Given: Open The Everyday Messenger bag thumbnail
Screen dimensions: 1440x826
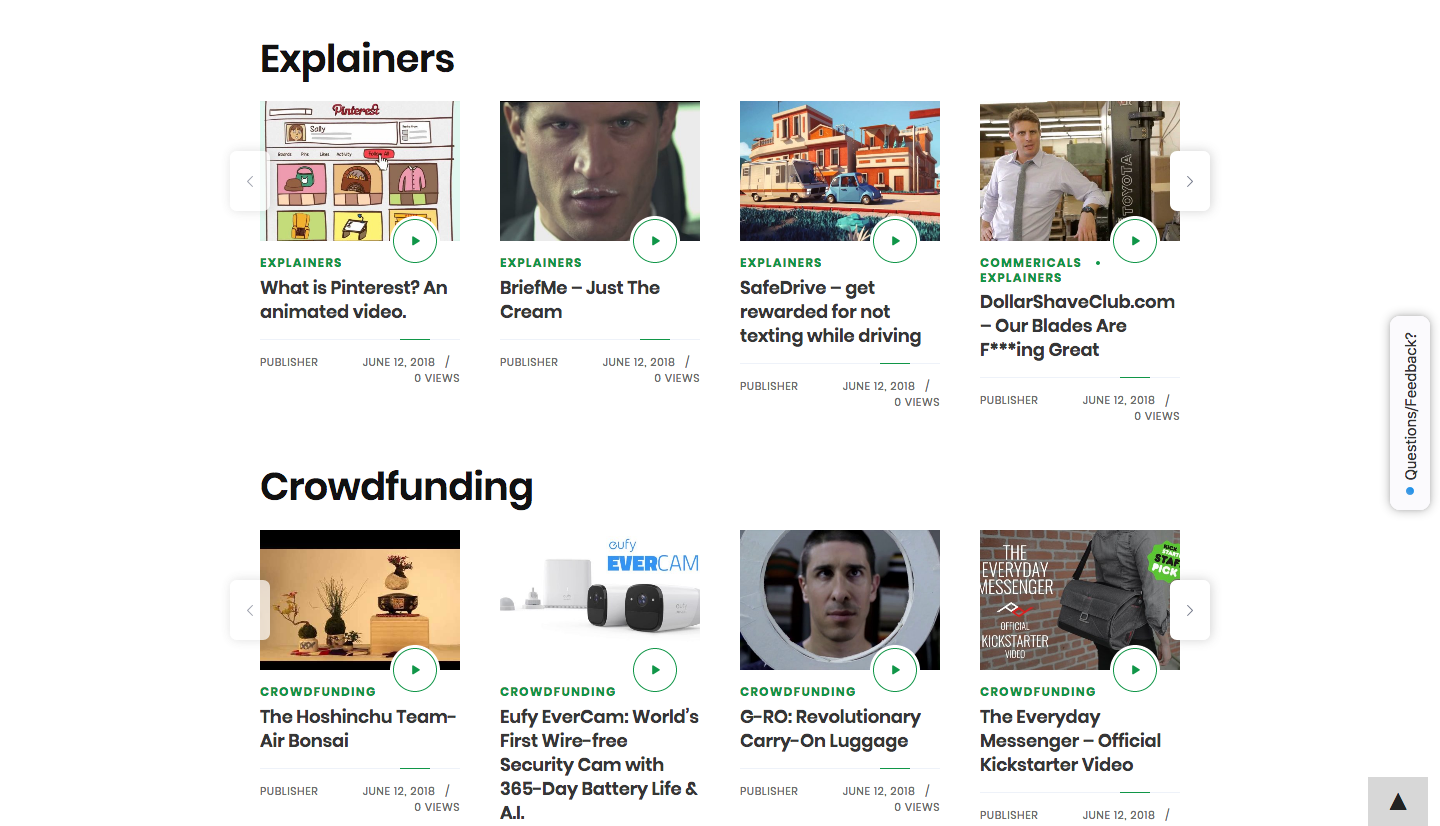Looking at the screenshot, I should point(1080,600).
